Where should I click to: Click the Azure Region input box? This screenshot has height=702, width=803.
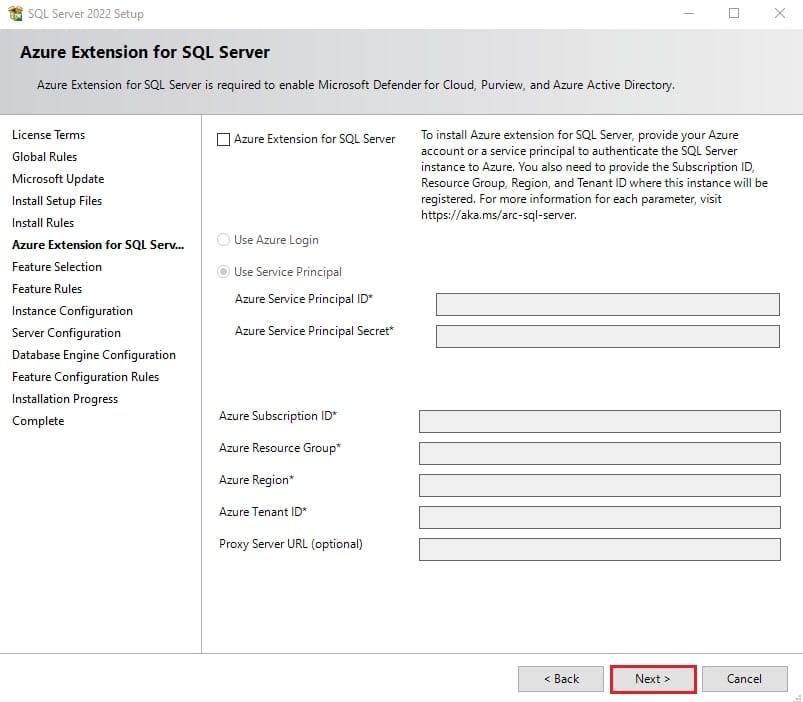coord(599,485)
